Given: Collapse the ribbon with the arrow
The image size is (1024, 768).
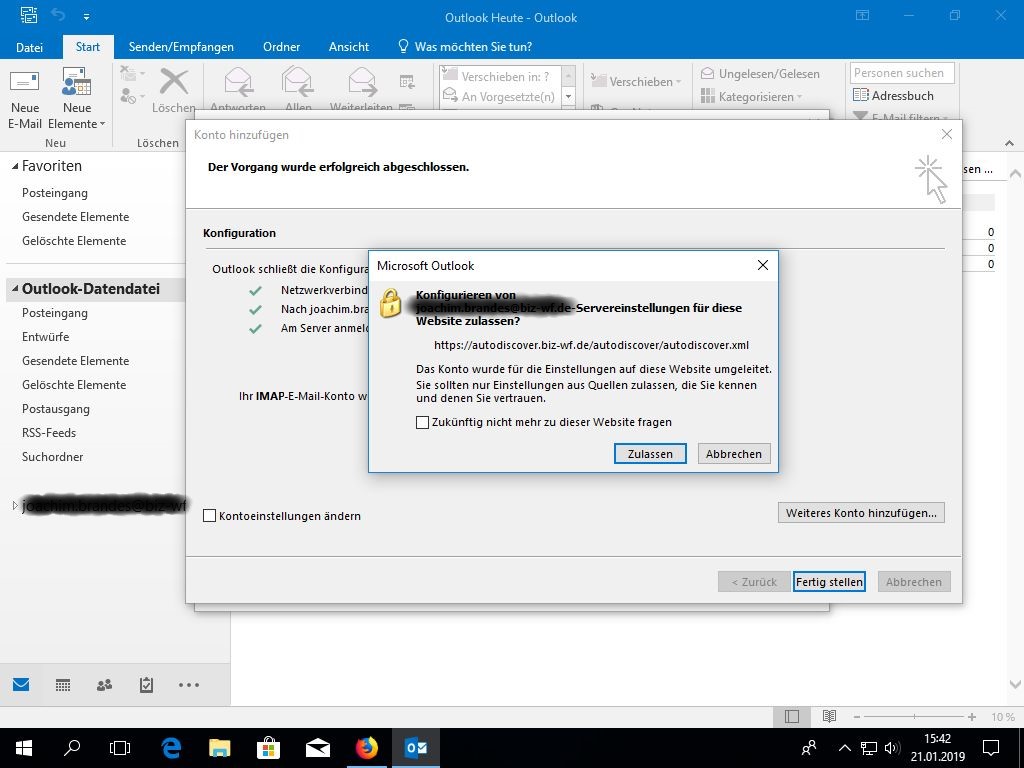Looking at the screenshot, I should click(x=1010, y=143).
